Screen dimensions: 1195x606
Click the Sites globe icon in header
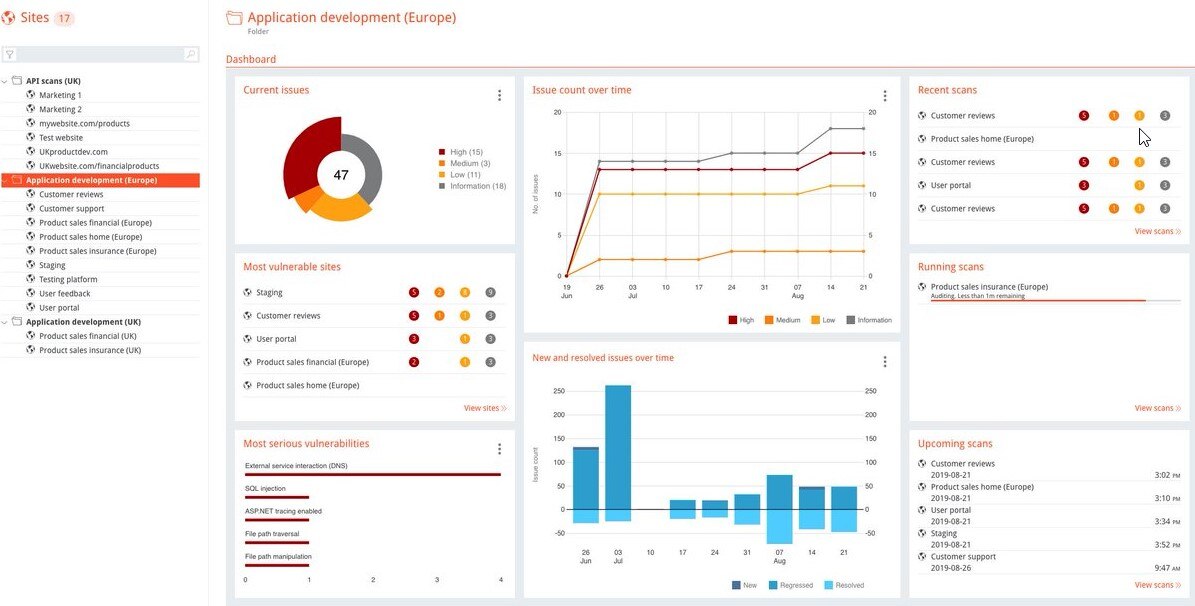pos(9,18)
